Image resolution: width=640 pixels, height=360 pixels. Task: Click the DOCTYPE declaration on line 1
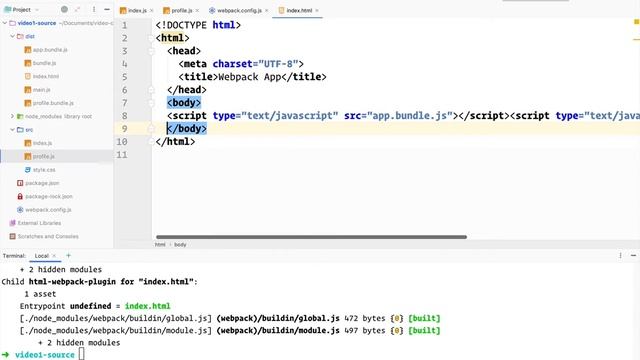pos(198,25)
